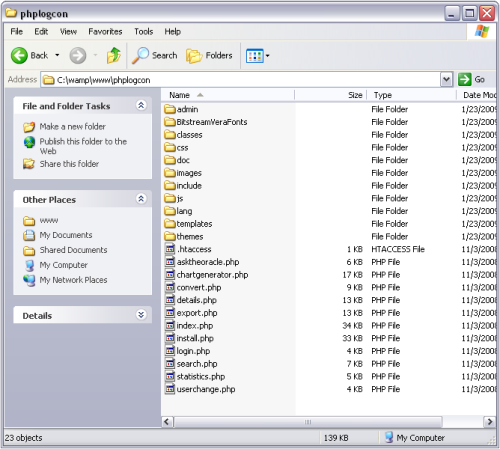Screen dimensions: 500x449
Task: Collapse the Other Places panel
Action: (x=141, y=199)
